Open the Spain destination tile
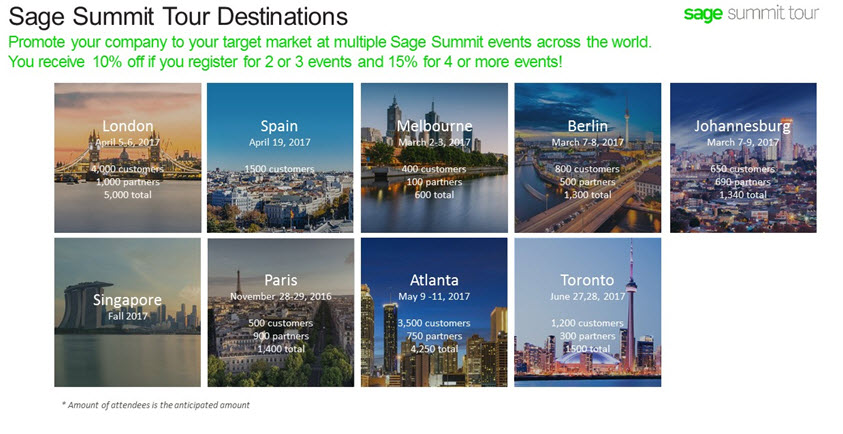The height and width of the screenshot is (434, 843). pos(280,158)
